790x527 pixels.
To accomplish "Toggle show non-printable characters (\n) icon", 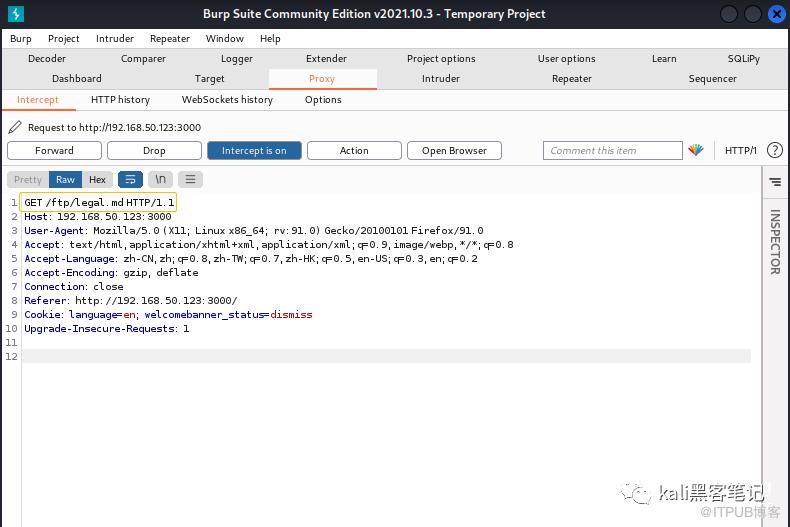I will click(160, 180).
